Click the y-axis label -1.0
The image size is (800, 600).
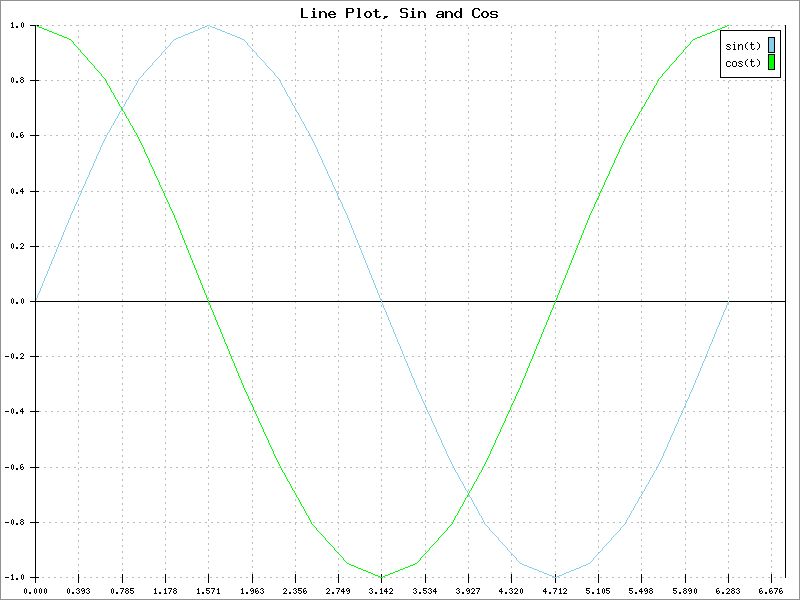(13, 576)
